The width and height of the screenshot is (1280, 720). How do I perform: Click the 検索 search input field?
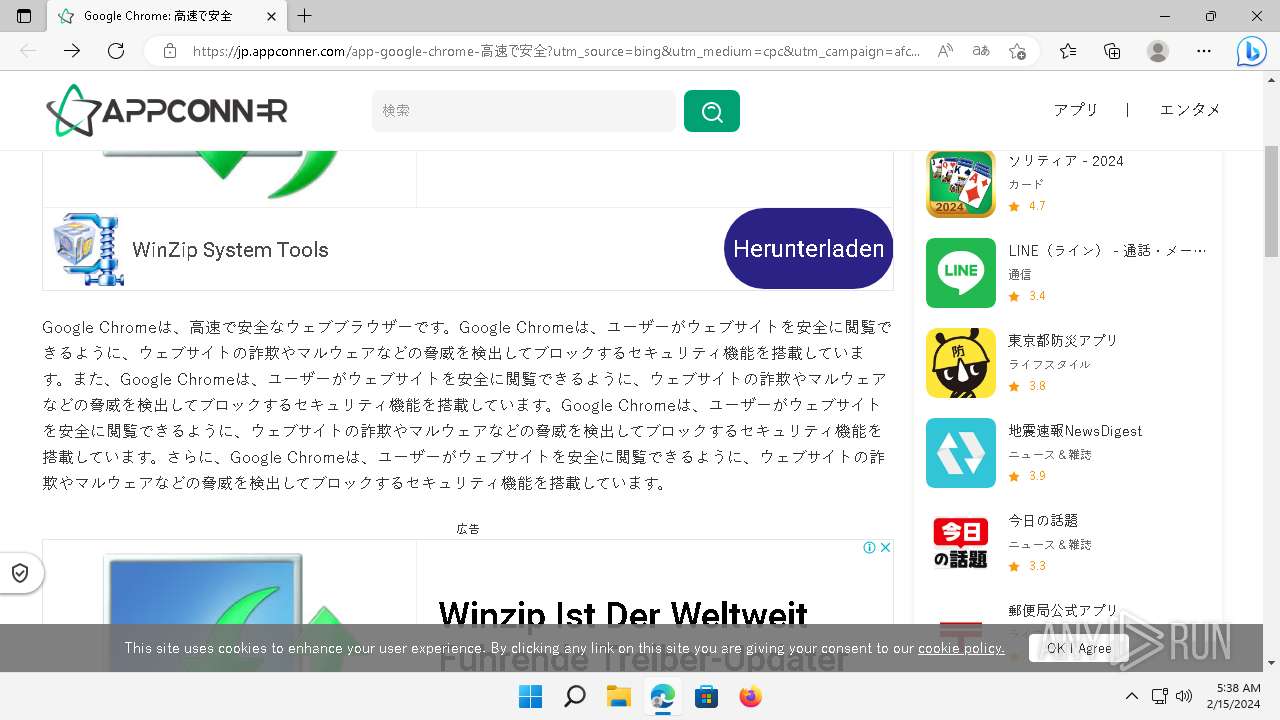[x=524, y=111]
